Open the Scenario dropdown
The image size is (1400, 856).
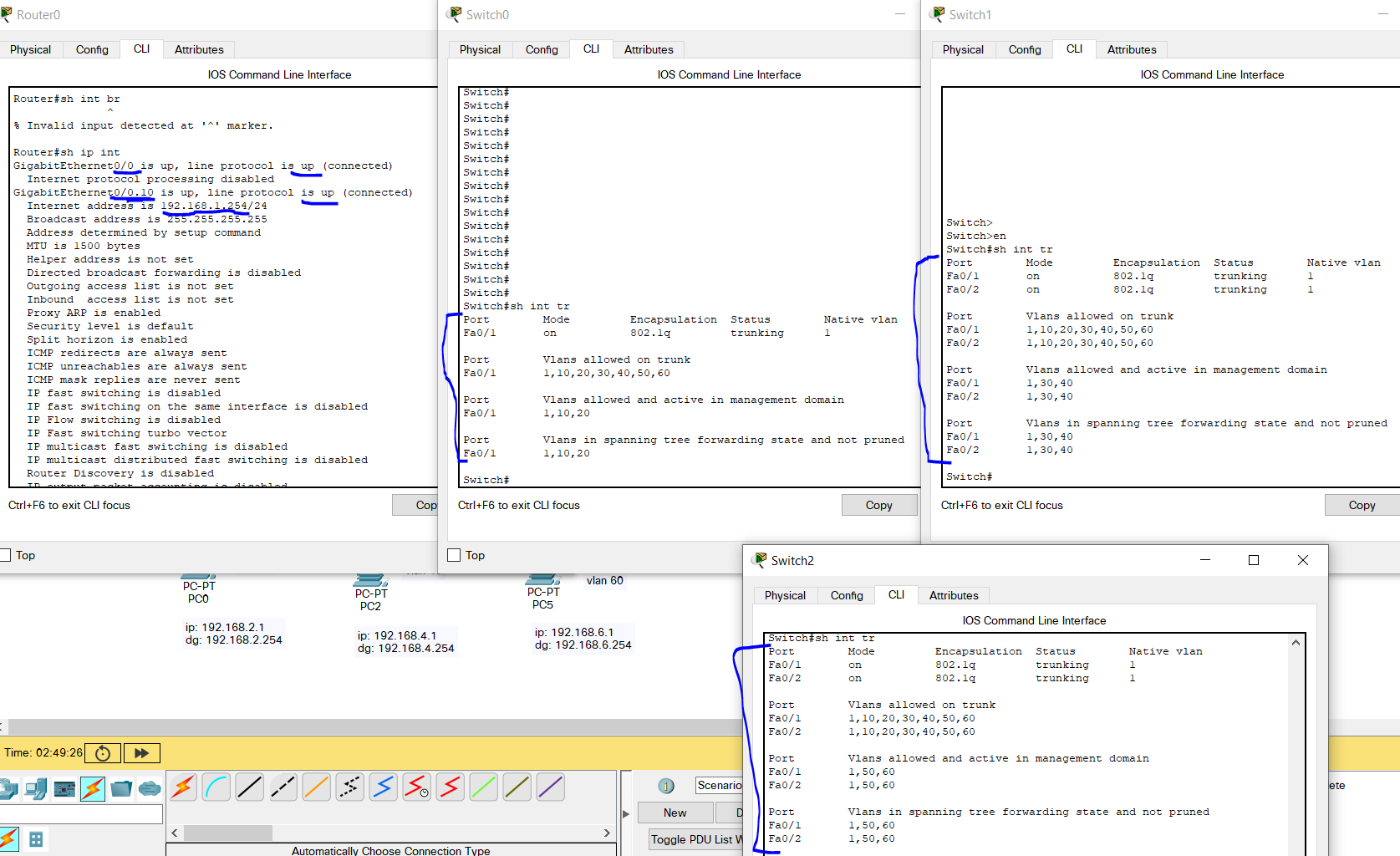(719, 785)
